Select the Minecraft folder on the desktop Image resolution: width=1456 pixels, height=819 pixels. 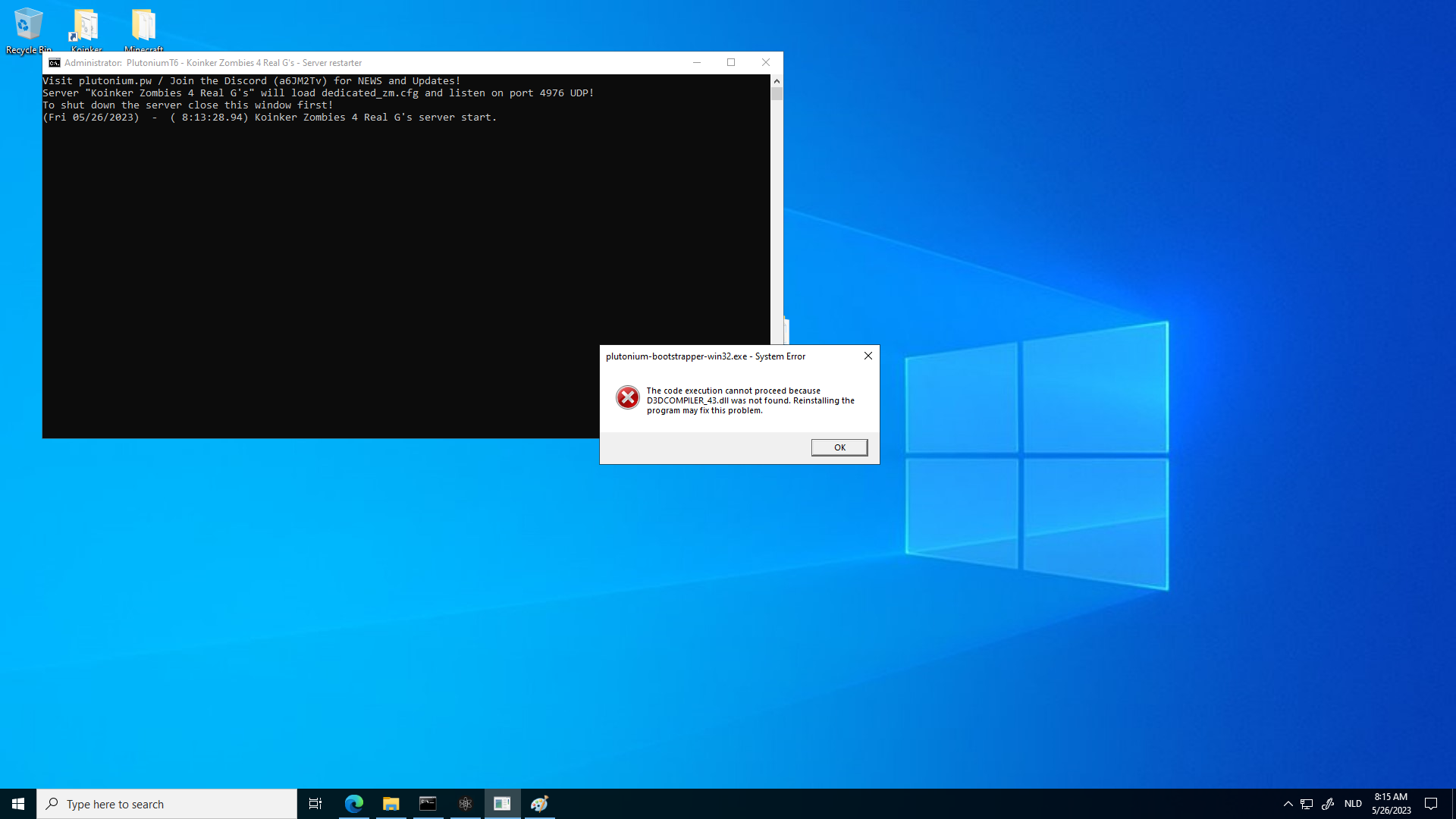coord(143,30)
